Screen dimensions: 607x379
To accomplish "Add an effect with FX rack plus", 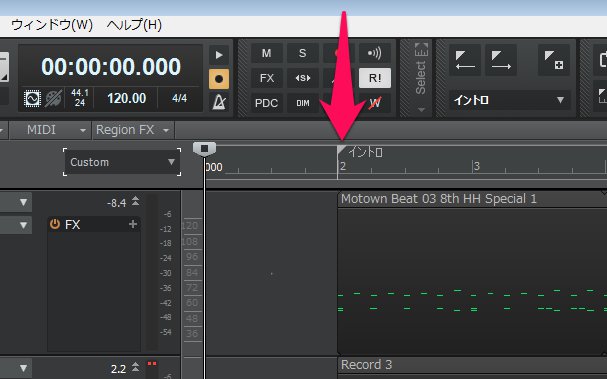I will tap(133, 224).
